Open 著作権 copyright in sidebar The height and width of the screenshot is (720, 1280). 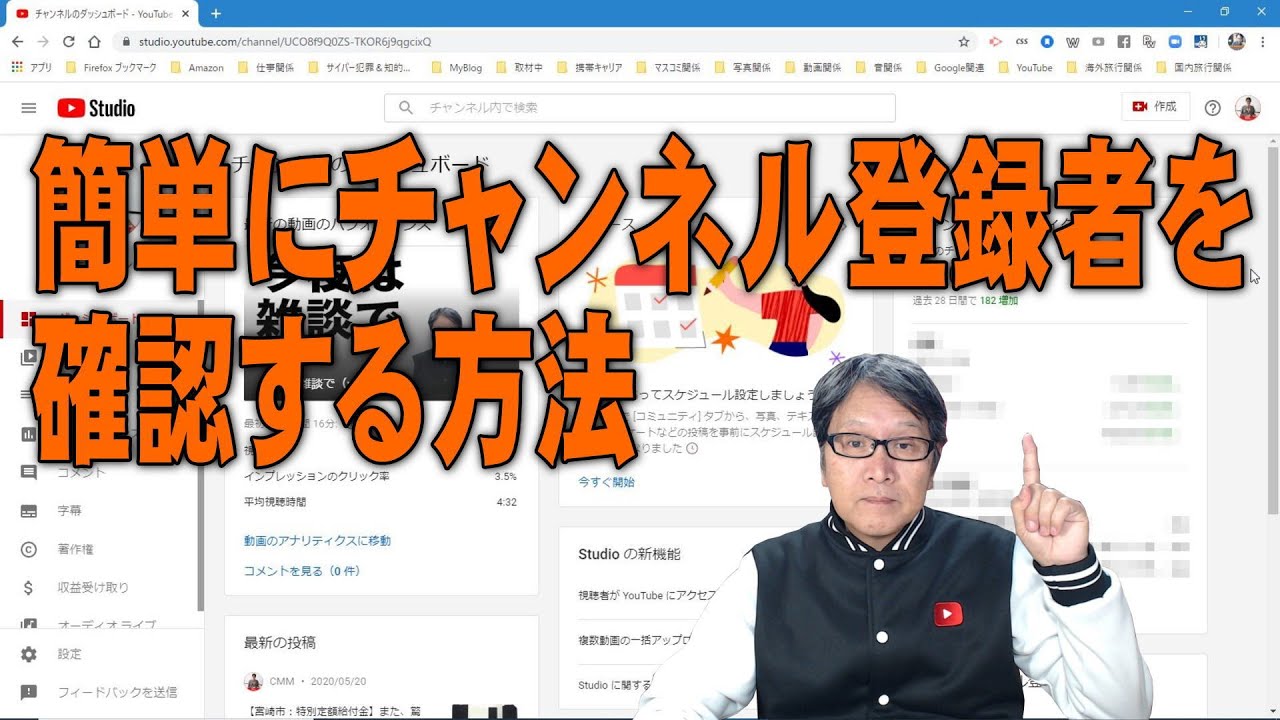point(75,549)
